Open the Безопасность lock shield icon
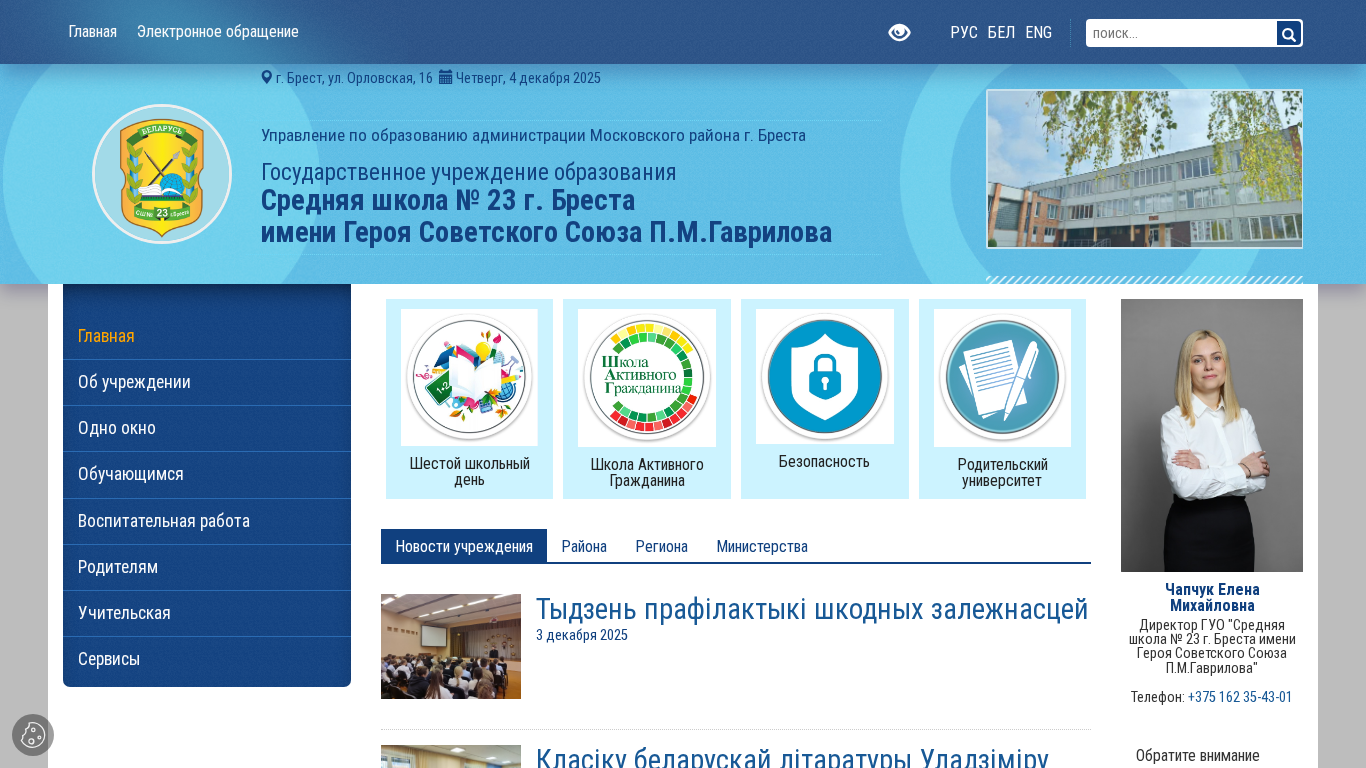 coord(825,376)
